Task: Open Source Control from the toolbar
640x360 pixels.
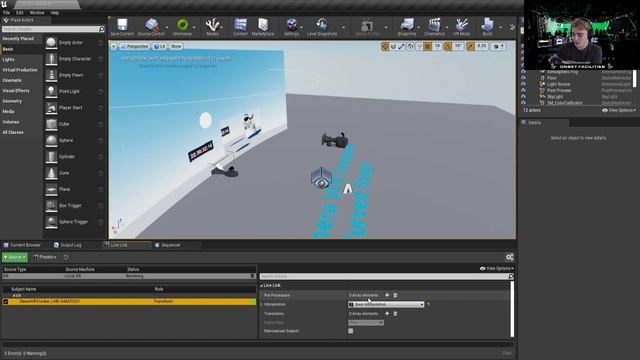Action: tap(152, 25)
